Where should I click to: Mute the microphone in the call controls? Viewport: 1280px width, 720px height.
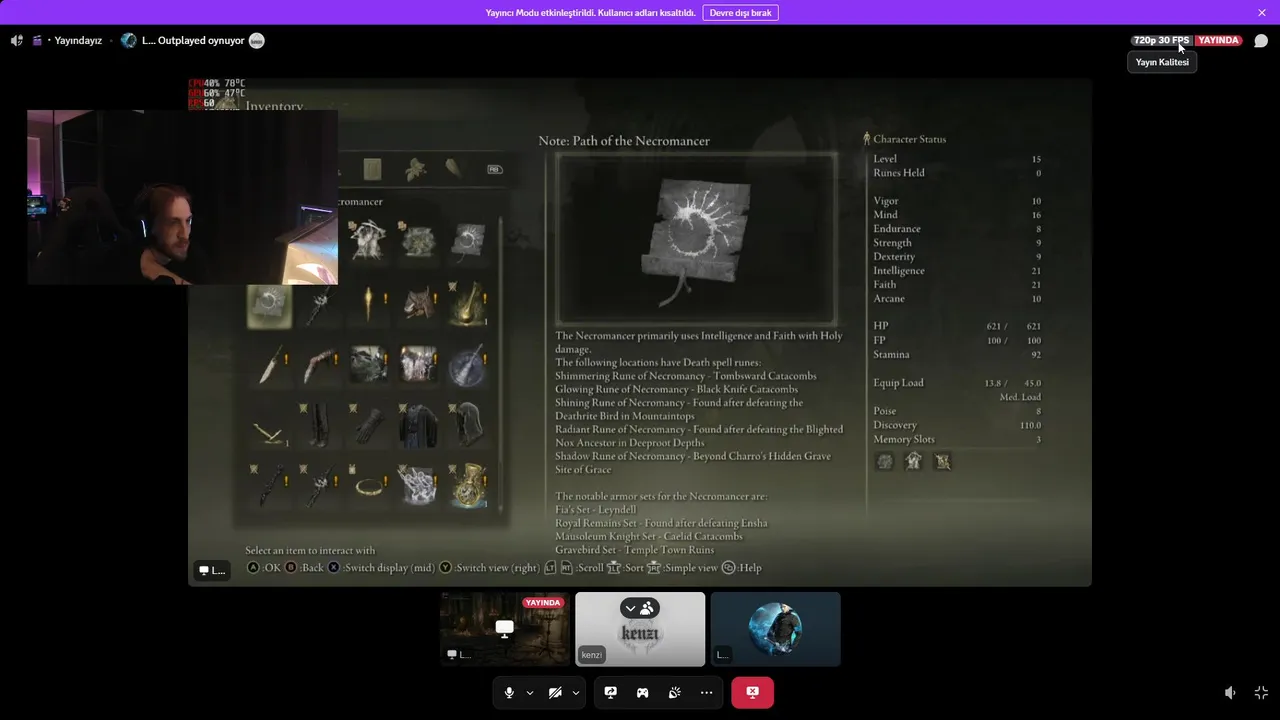click(x=509, y=693)
